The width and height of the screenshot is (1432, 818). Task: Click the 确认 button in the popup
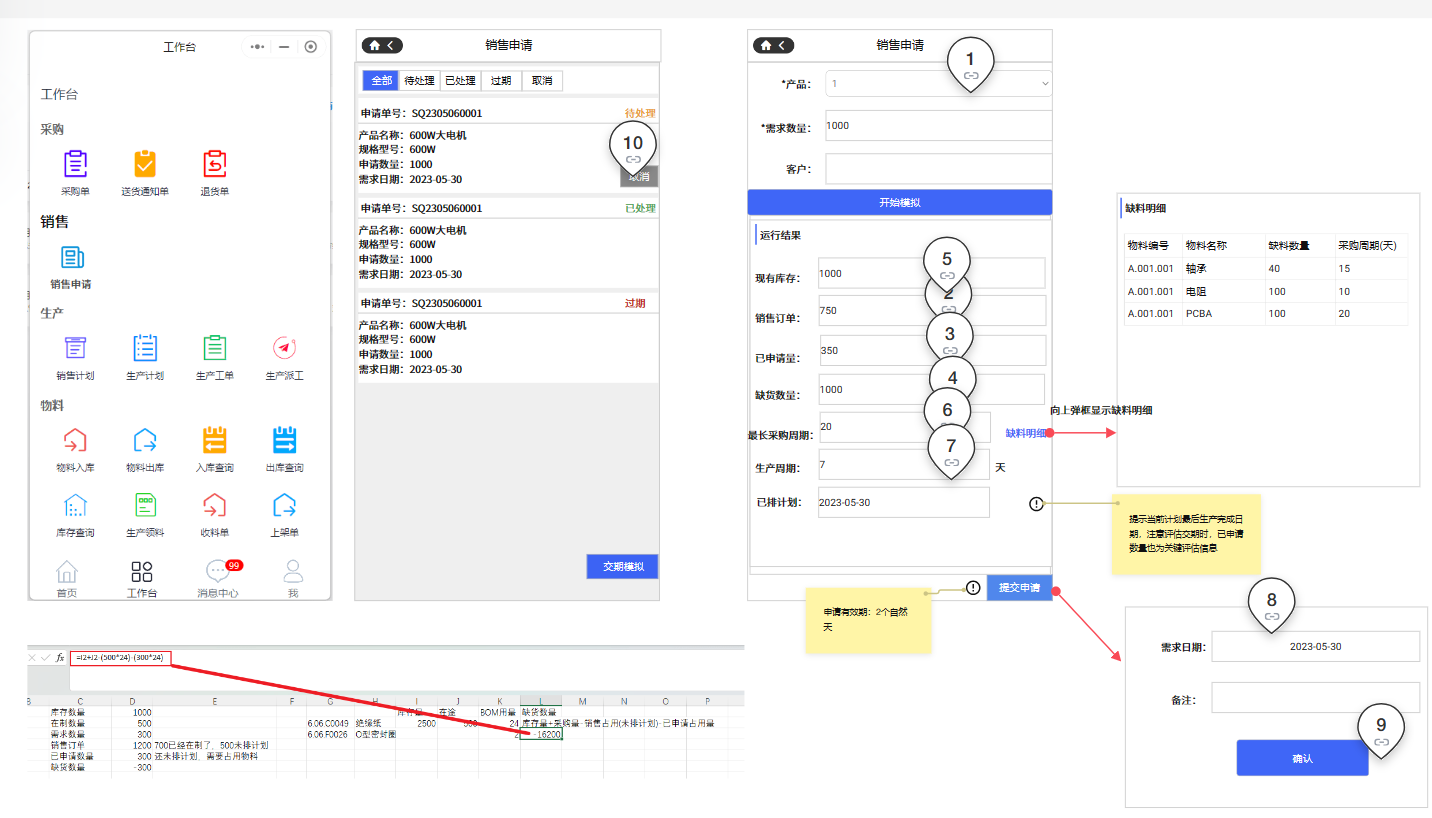pyautogui.click(x=1302, y=758)
